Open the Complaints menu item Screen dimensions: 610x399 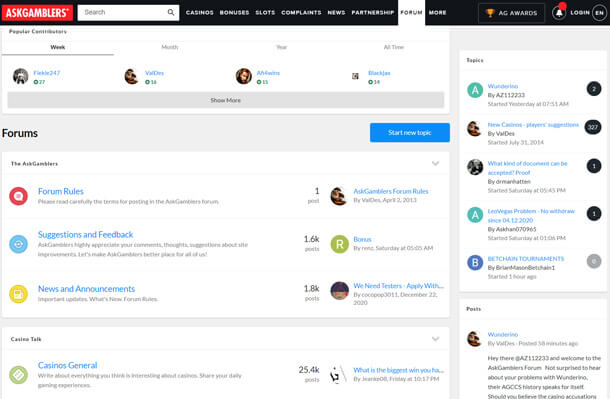(301, 12)
